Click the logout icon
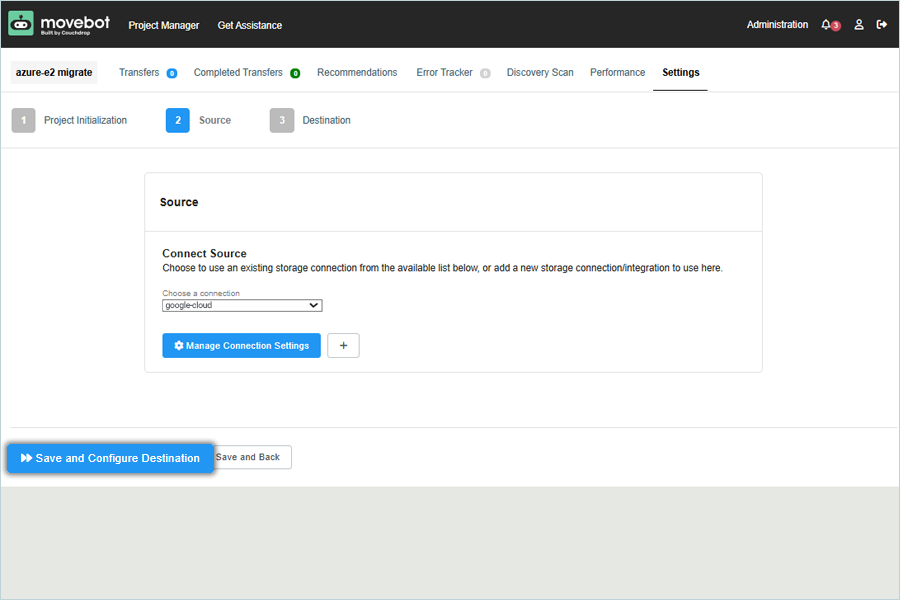900x600 pixels. 882,25
